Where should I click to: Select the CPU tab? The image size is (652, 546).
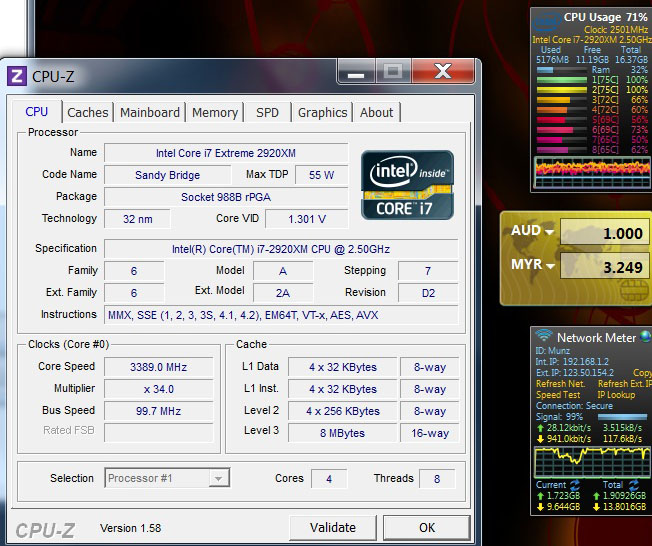coord(37,111)
